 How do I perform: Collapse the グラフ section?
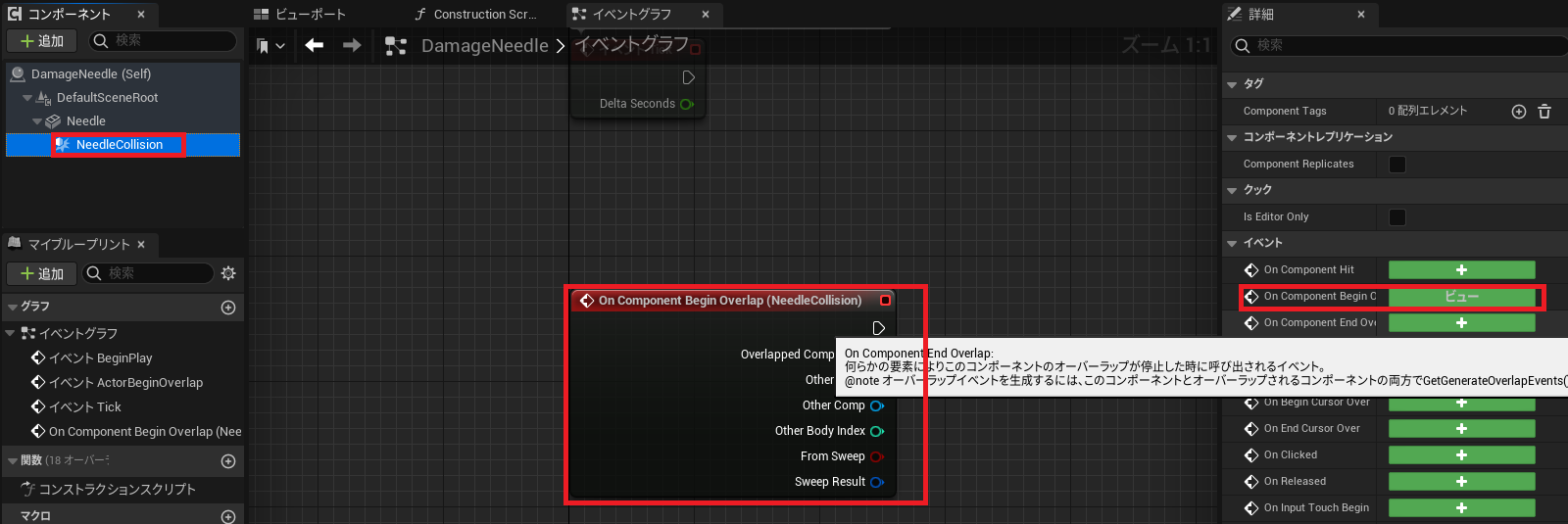tap(13, 308)
